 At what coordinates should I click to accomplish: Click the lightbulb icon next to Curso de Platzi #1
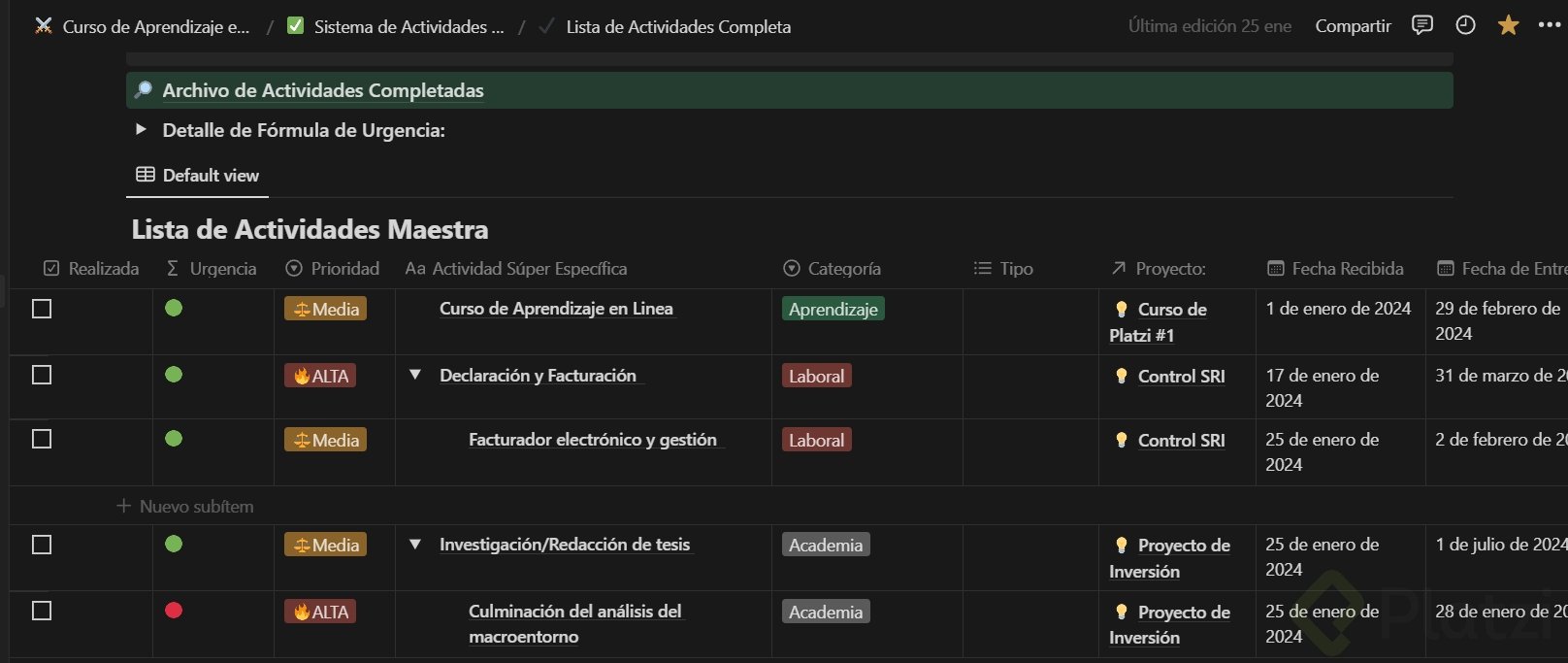point(1122,309)
